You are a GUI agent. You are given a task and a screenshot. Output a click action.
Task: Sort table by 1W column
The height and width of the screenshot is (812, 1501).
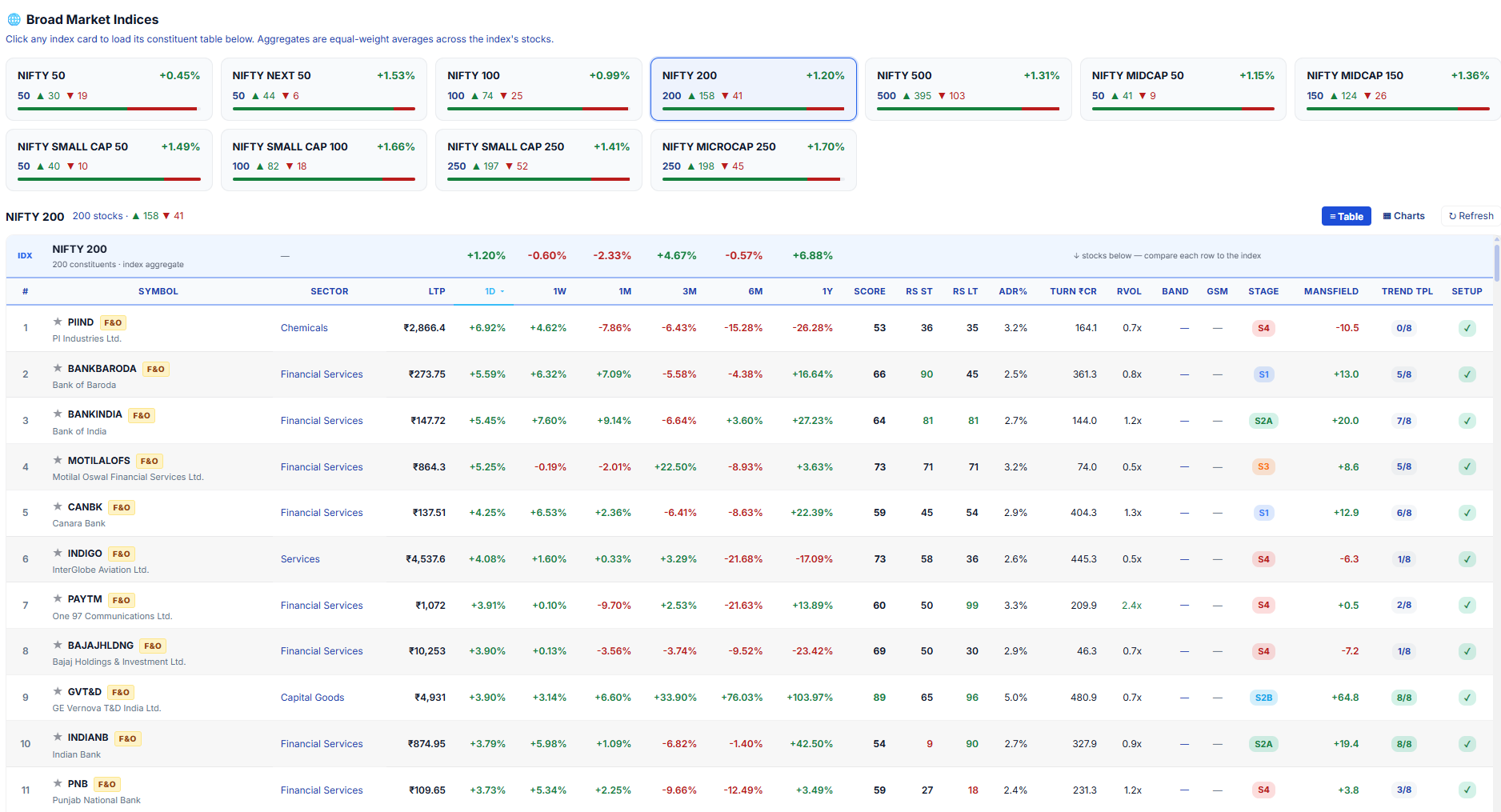pyautogui.click(x=559, y=291)
